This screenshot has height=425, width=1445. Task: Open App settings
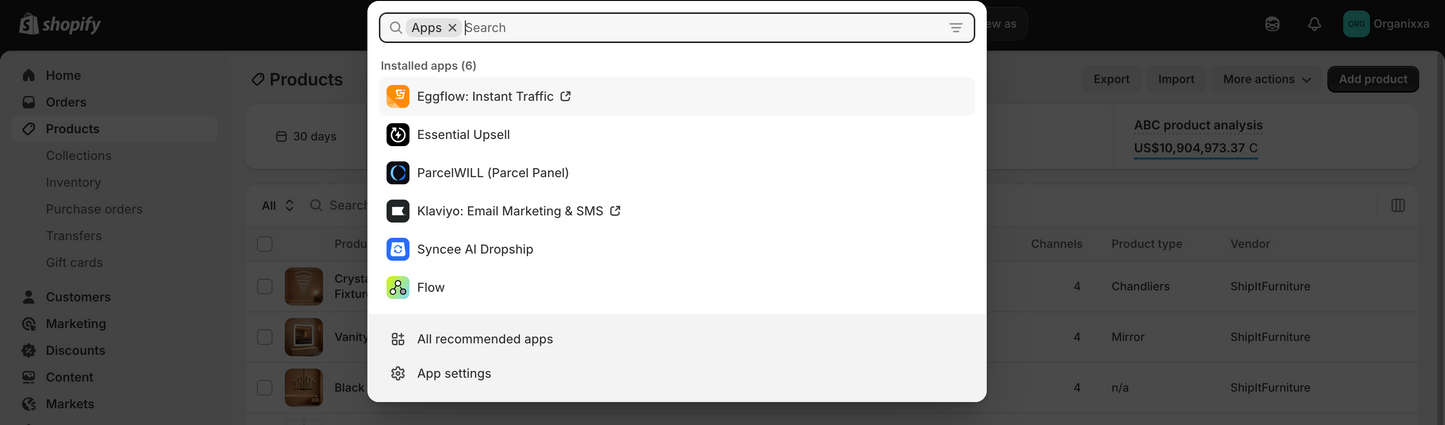pyautogui.click(x=676, y=373)
